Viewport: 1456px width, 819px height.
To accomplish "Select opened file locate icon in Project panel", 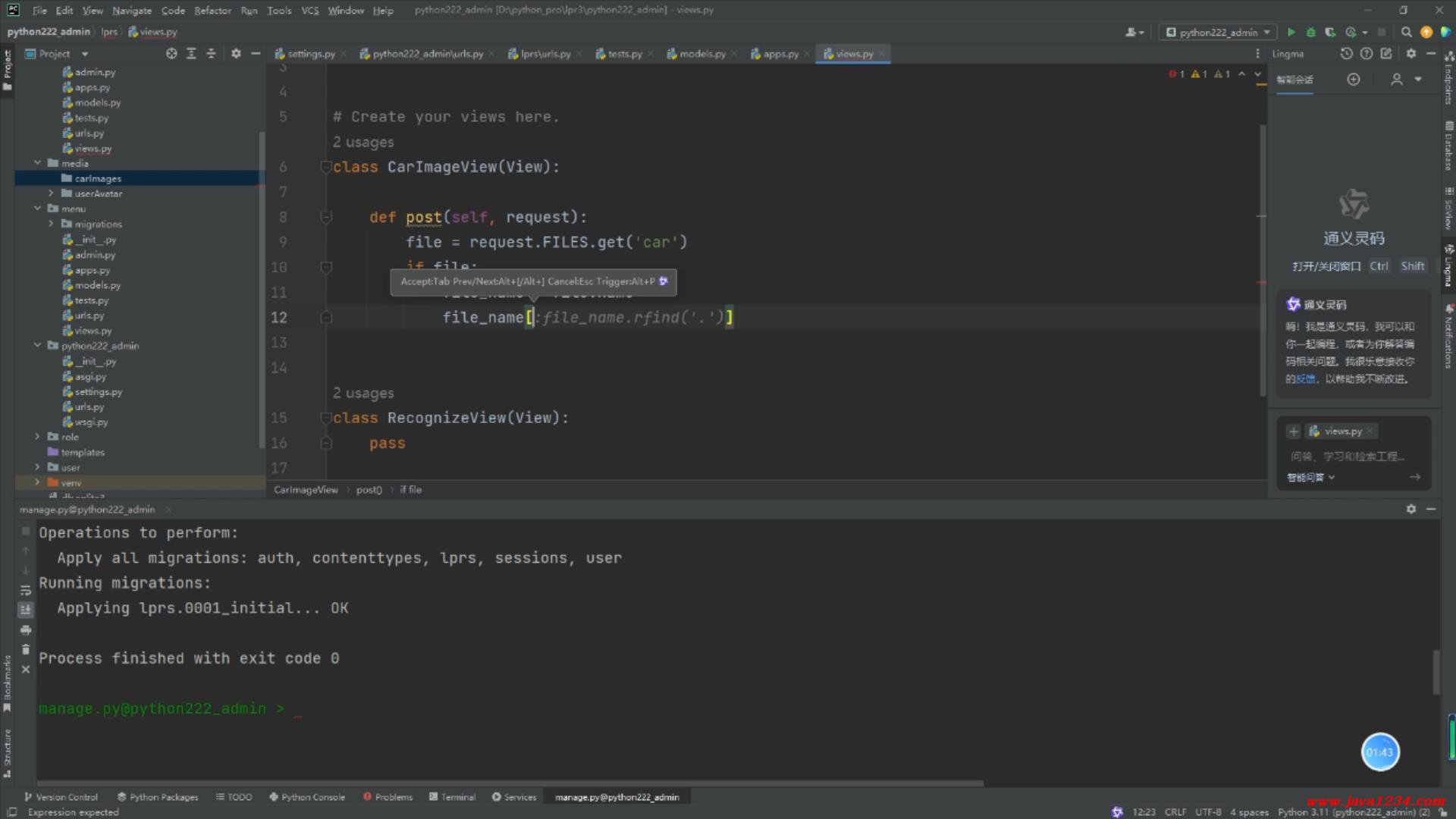I will pos(171,54).
